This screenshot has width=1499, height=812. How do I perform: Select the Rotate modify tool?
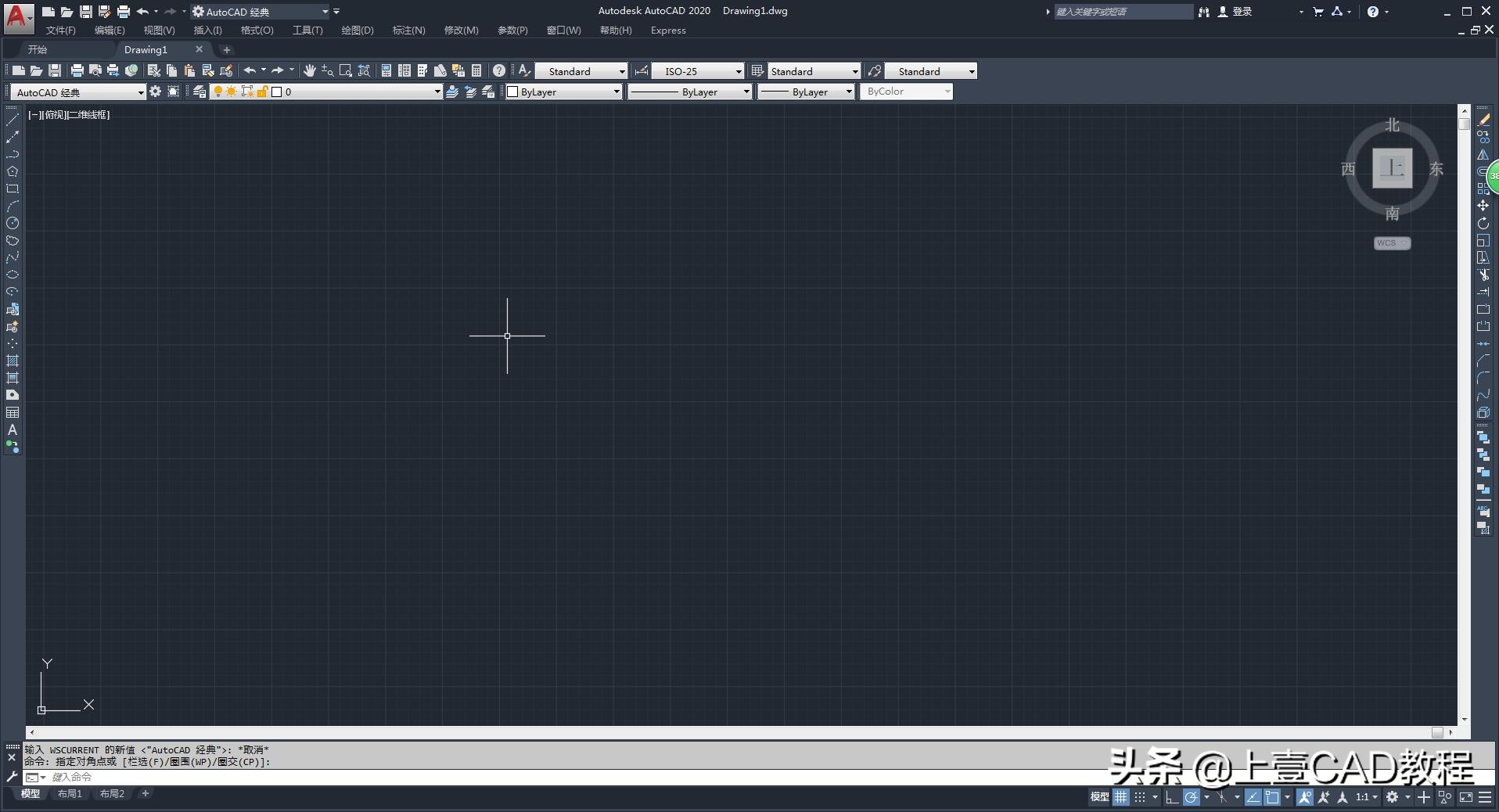point(1483,223)
